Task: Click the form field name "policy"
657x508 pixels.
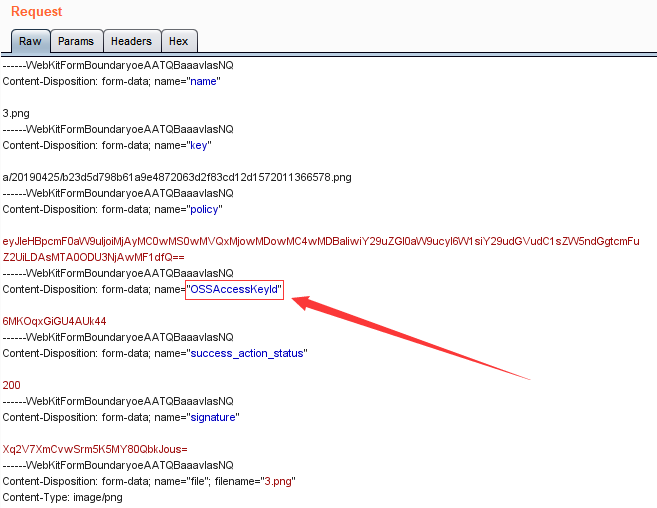Action: point(204,209)
